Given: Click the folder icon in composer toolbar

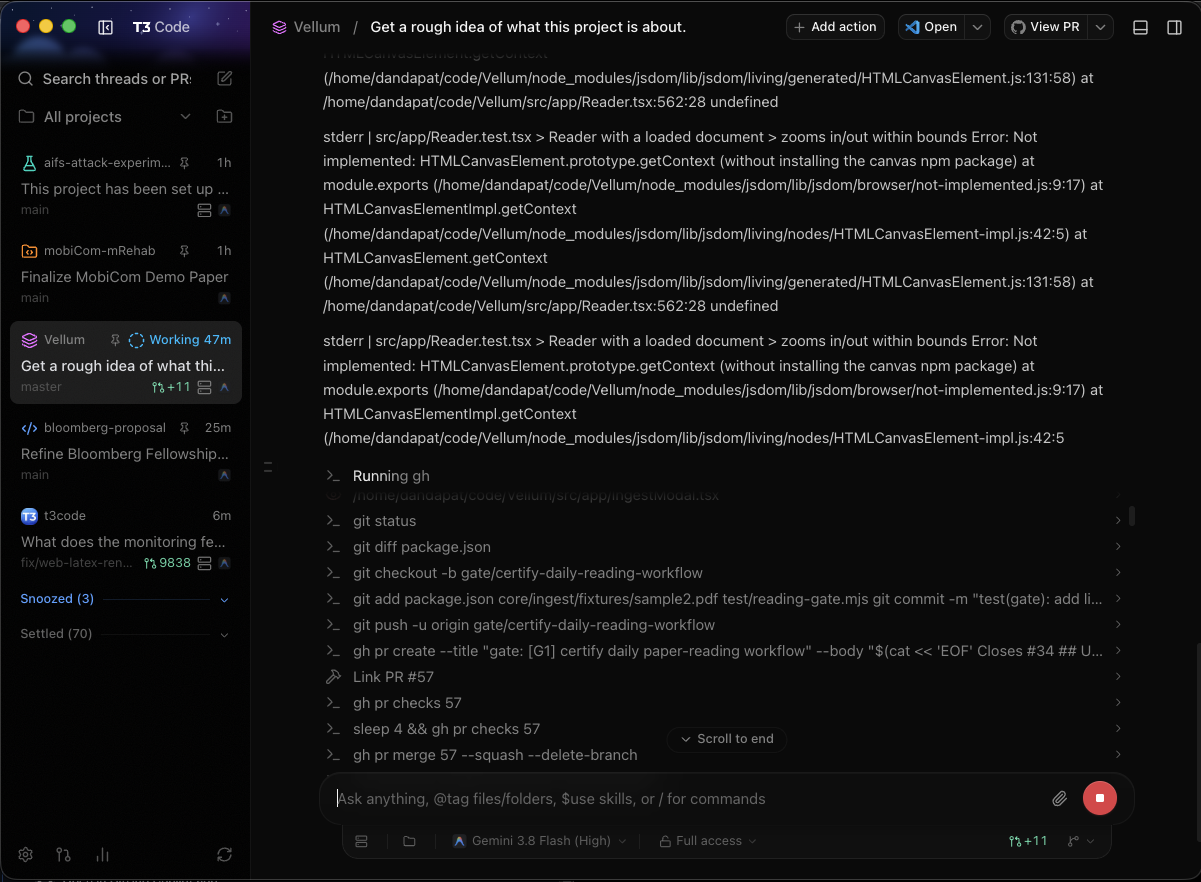Looking at the screenshot, I should pyautogui.click(x=409, y=841).
